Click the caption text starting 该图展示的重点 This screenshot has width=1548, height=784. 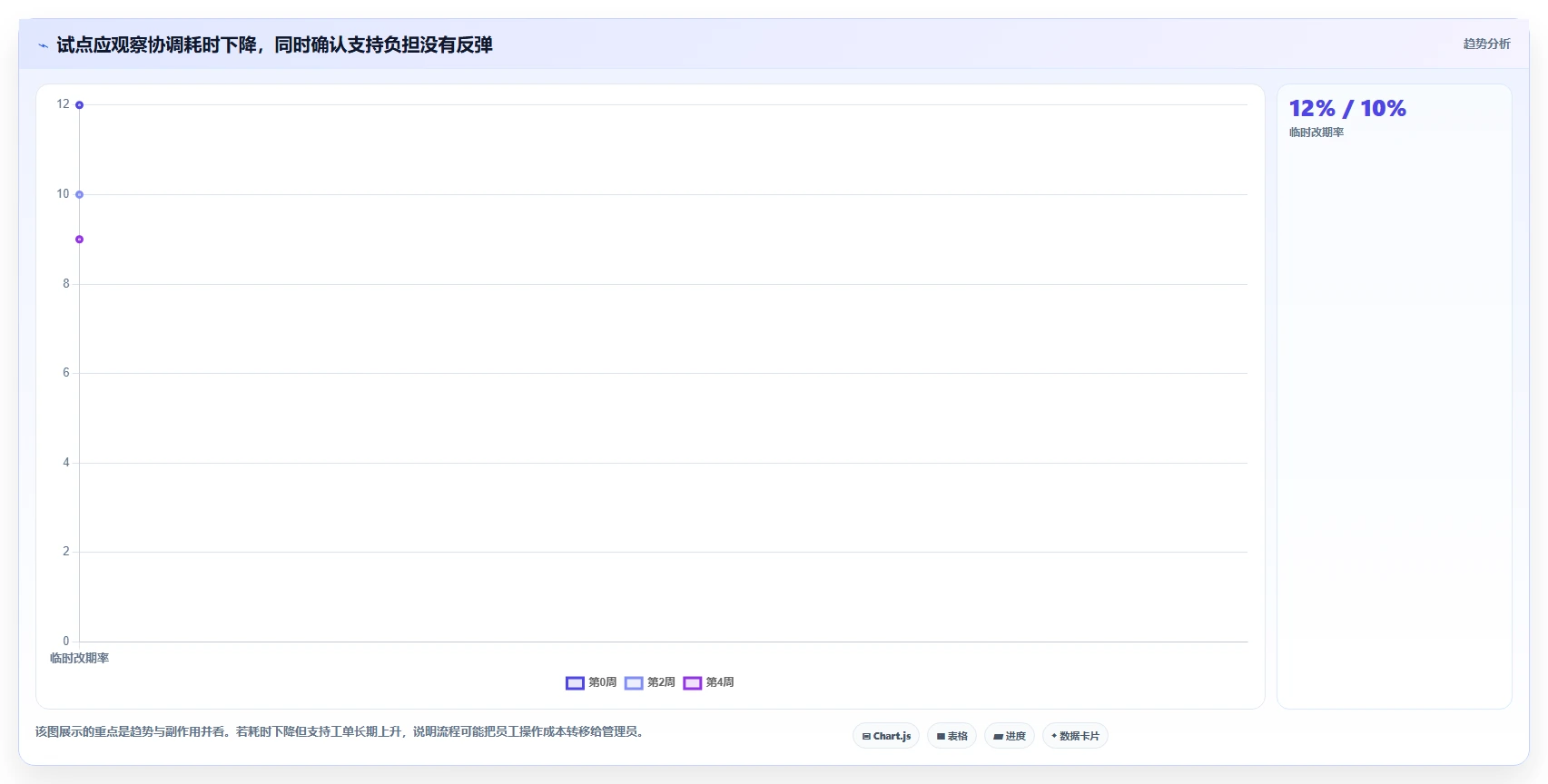coord(341,731)
